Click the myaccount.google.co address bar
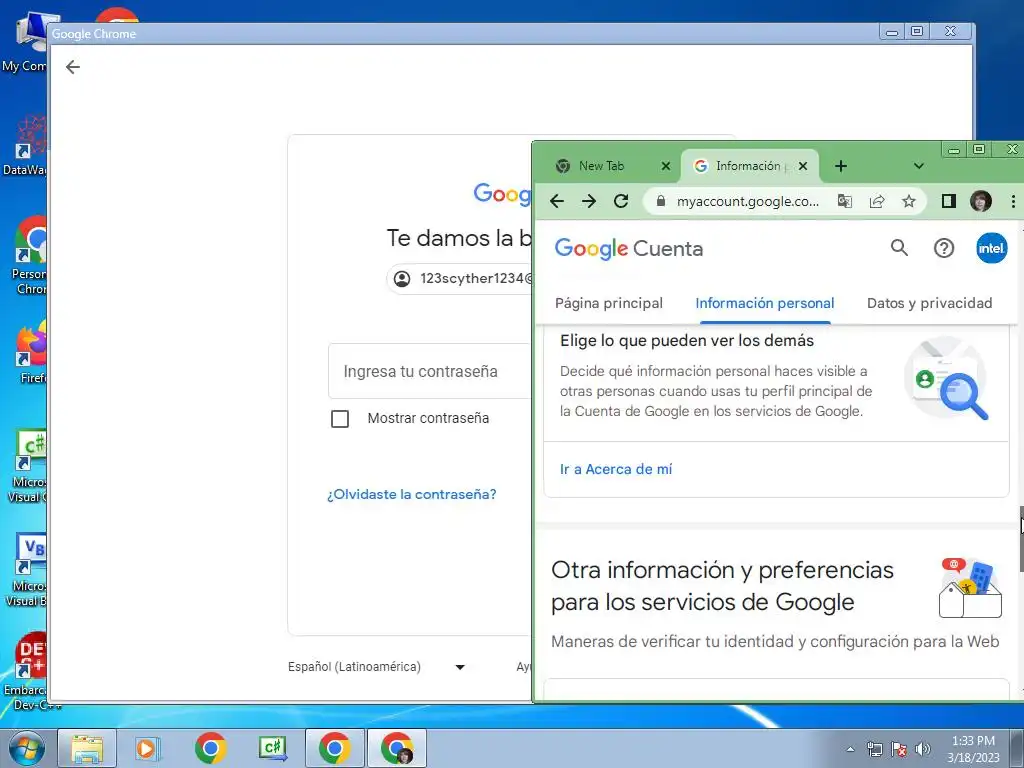Screen dimensions: 1024x768 [x=748, y=201]
